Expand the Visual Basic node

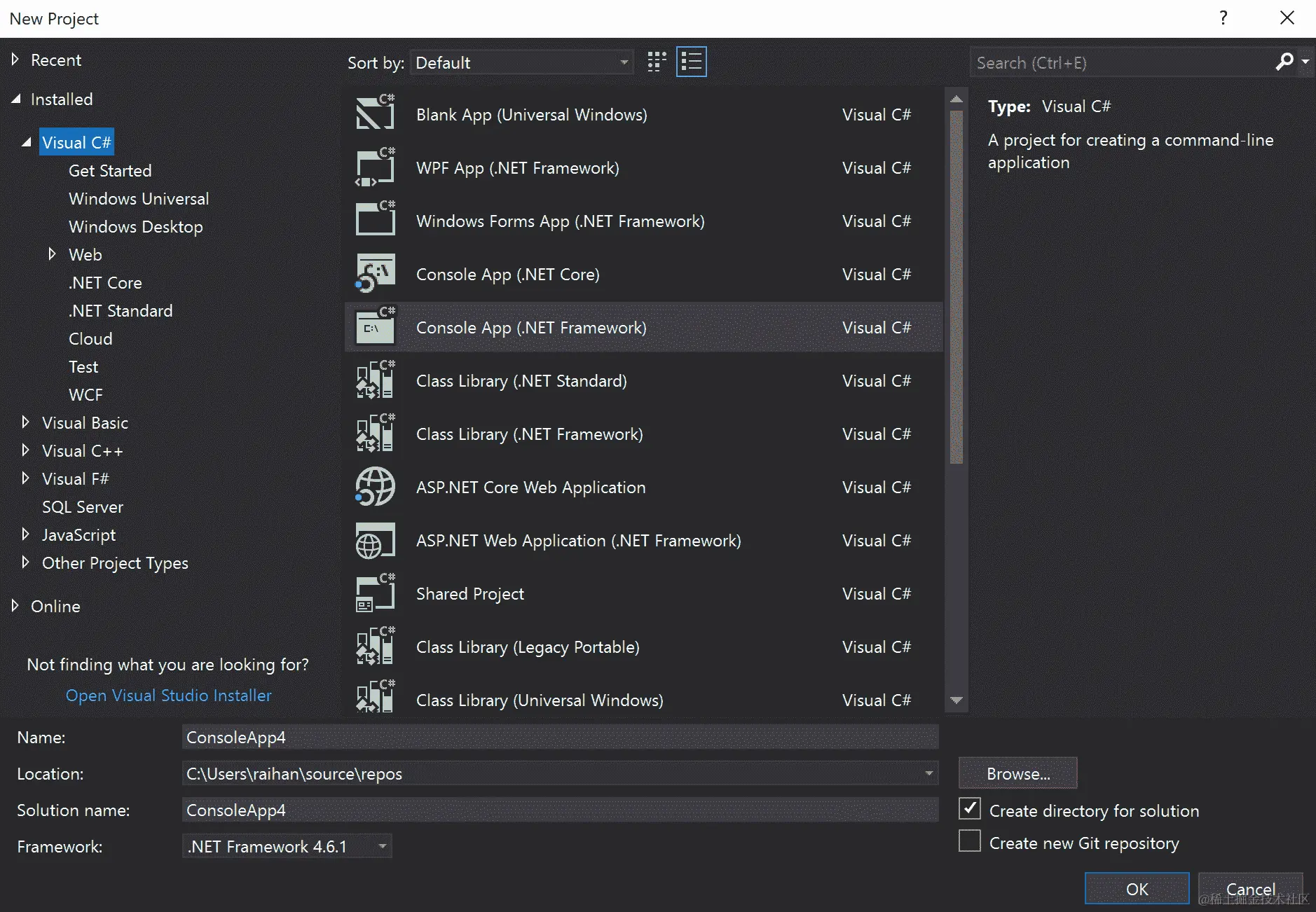coord(26,422)
